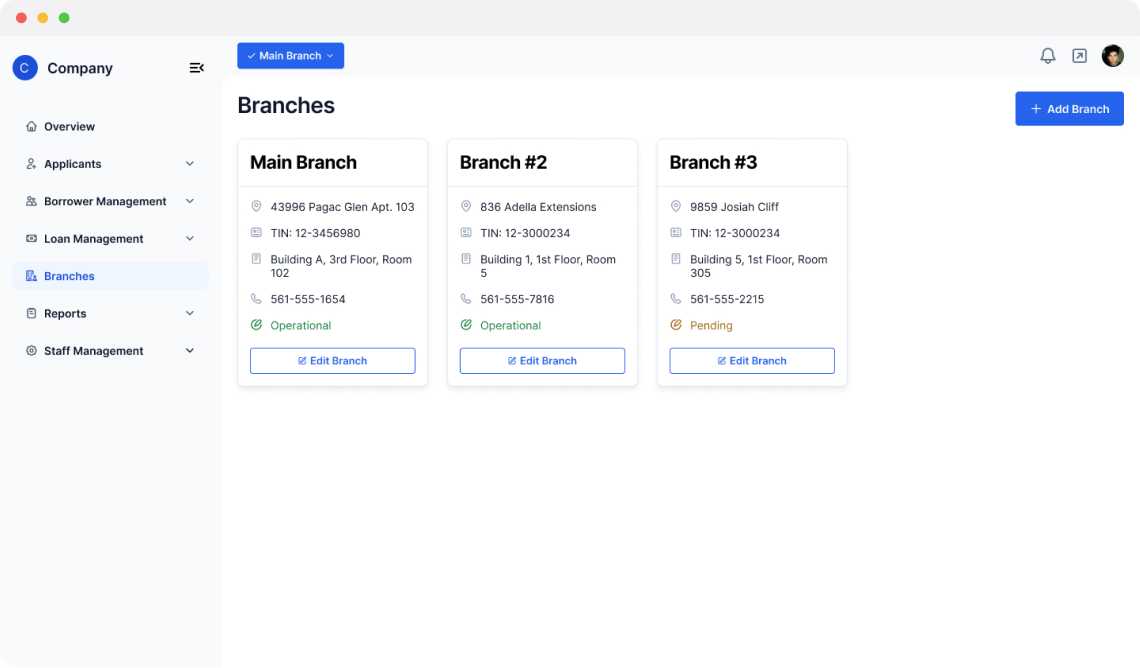
Task: Open Loan Management menu item
Action: [x=111, y=238]
